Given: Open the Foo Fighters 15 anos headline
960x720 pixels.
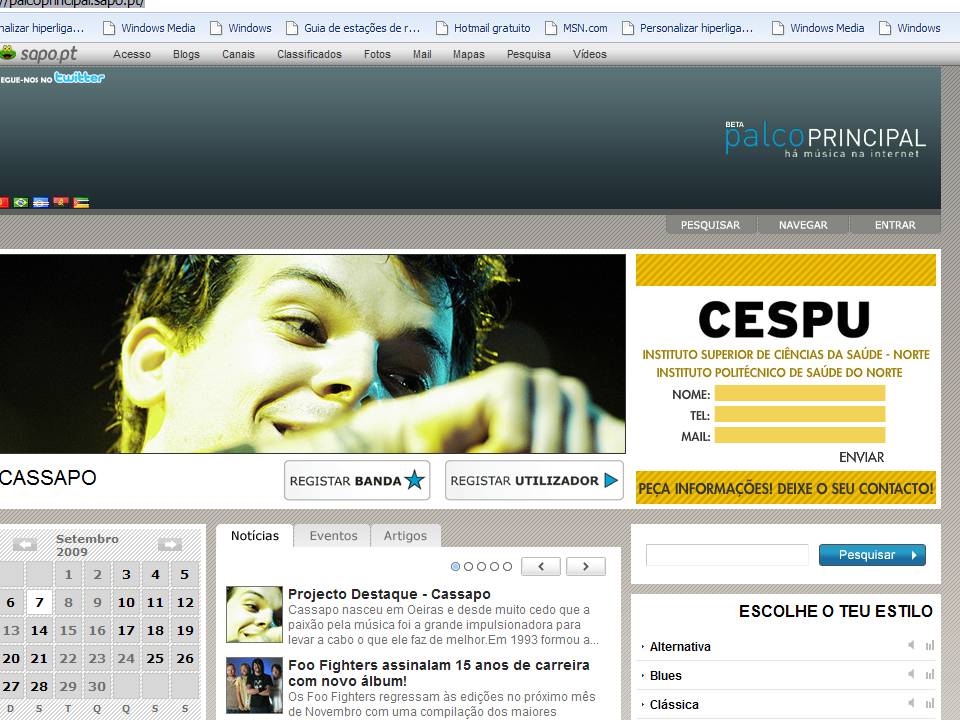Looking at the screenshot, I should [x=439, y=673].
